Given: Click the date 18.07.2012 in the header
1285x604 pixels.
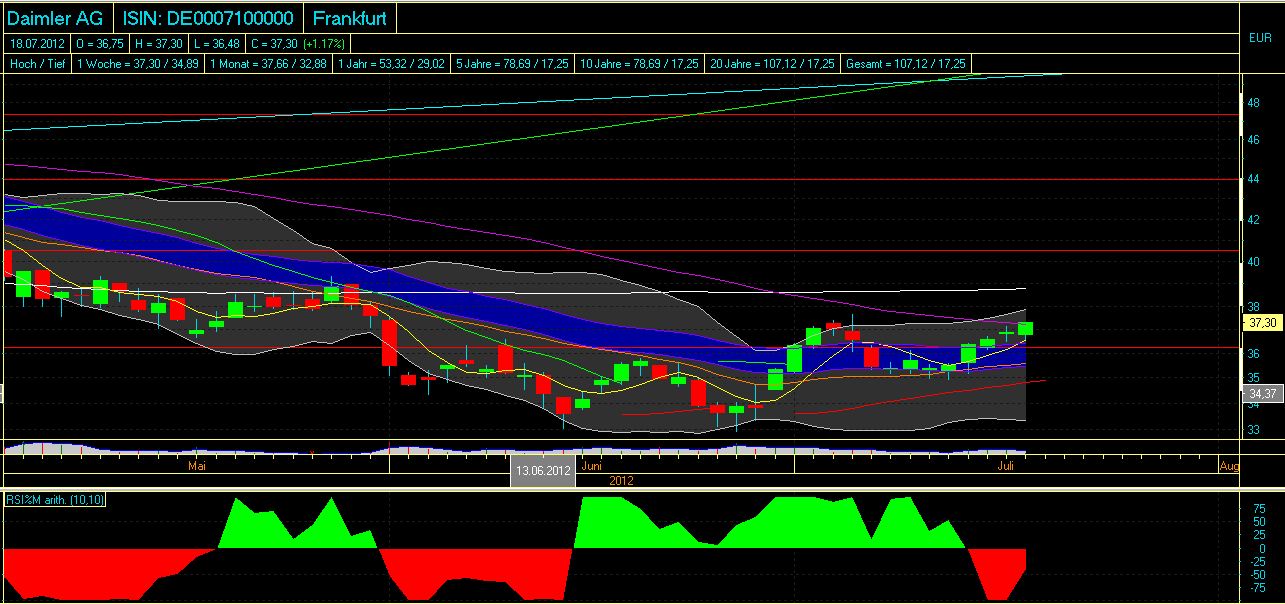Looking at the screenshot, I should [36, 44].
